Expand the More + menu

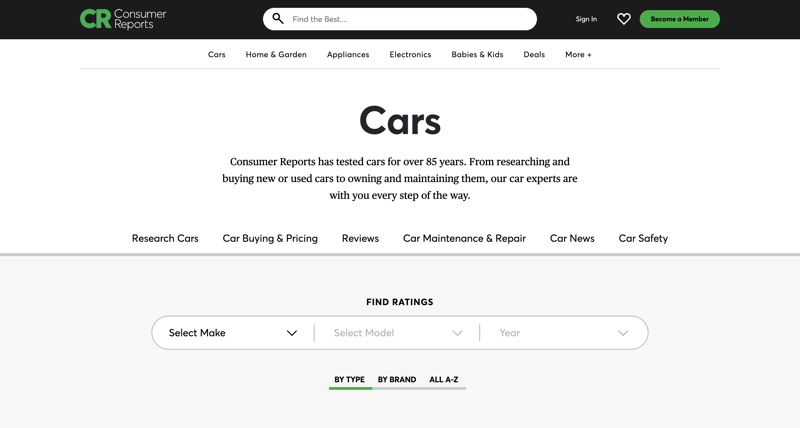pyautogui.click(x=578, y=55)
